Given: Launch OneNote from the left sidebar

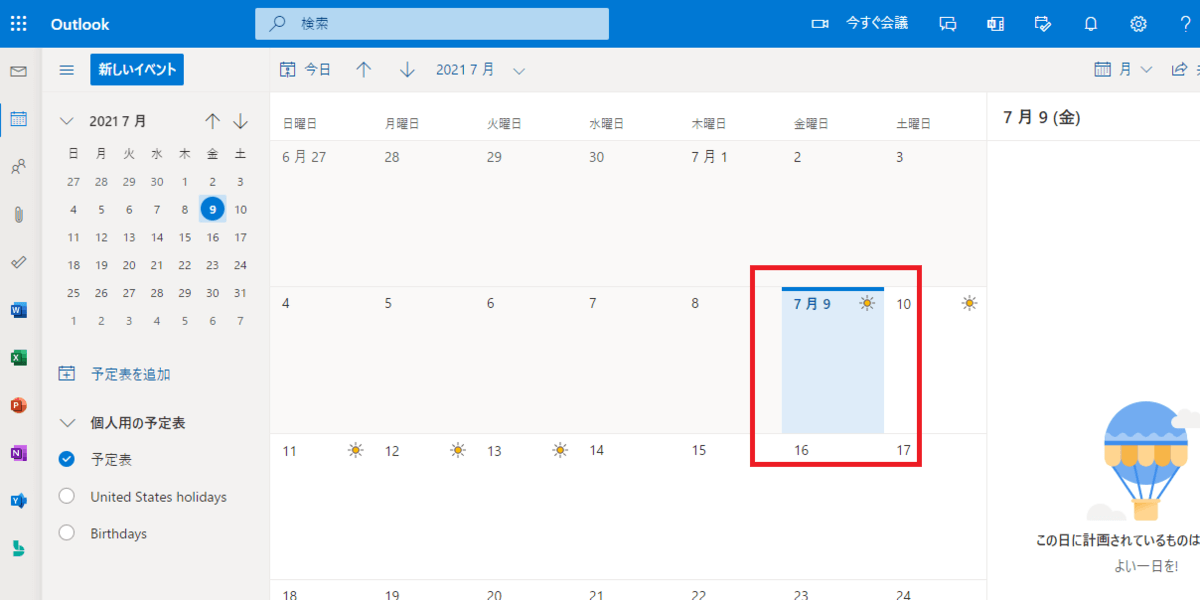Looking at the screenshot, I should (18, 453).
